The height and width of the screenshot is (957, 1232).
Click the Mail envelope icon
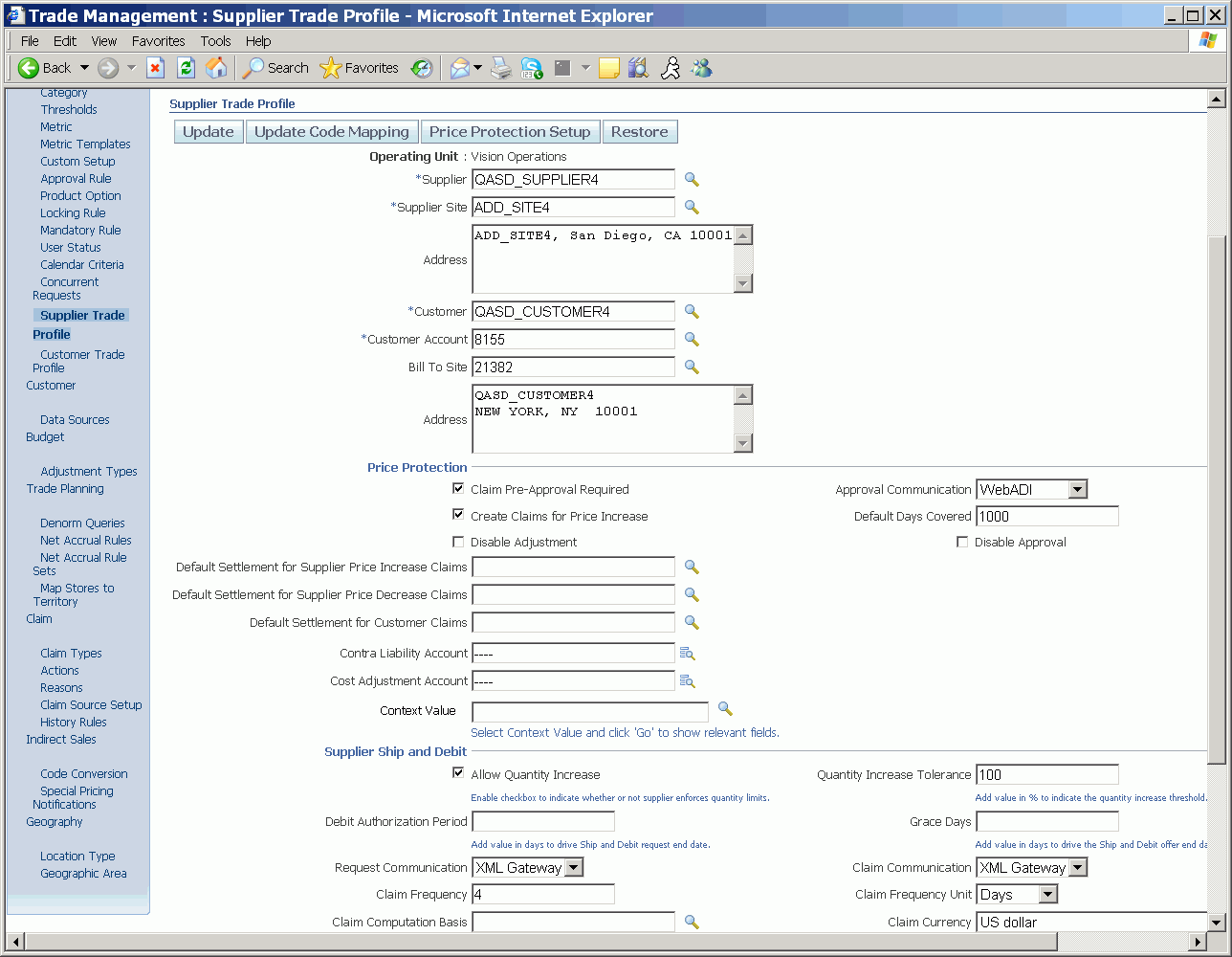click(460, 68)
